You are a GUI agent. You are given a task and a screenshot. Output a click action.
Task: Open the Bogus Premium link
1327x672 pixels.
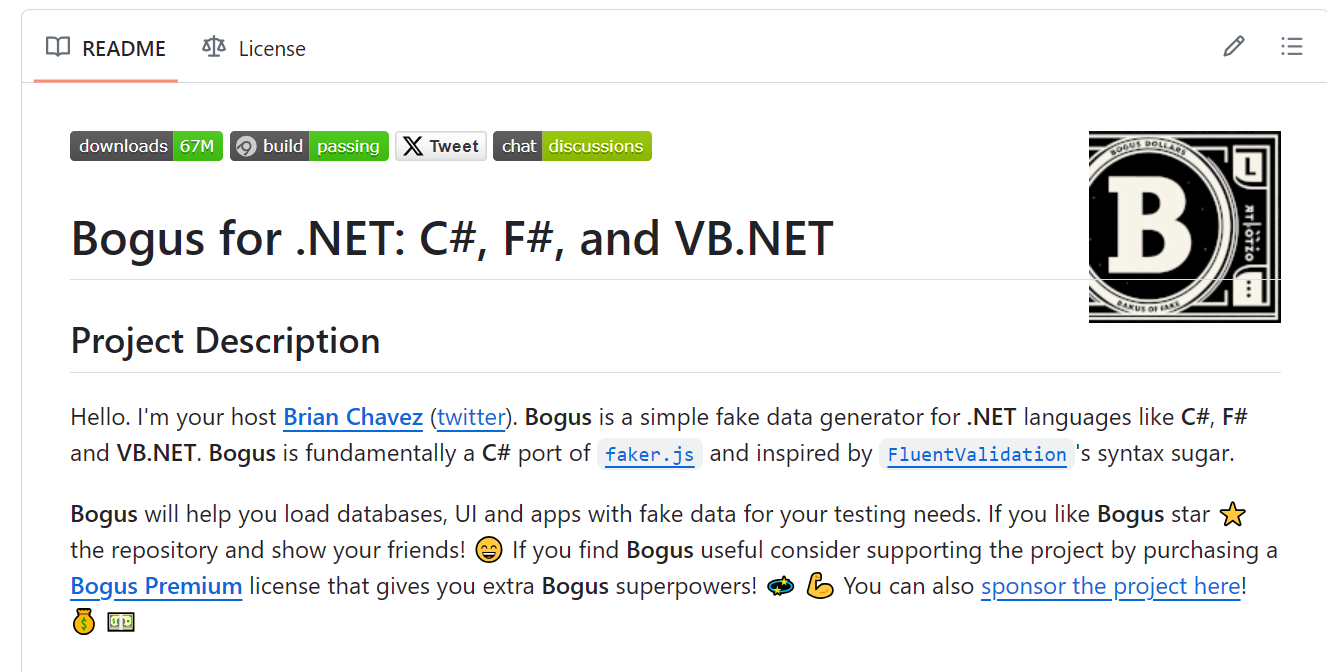[156, 586]
